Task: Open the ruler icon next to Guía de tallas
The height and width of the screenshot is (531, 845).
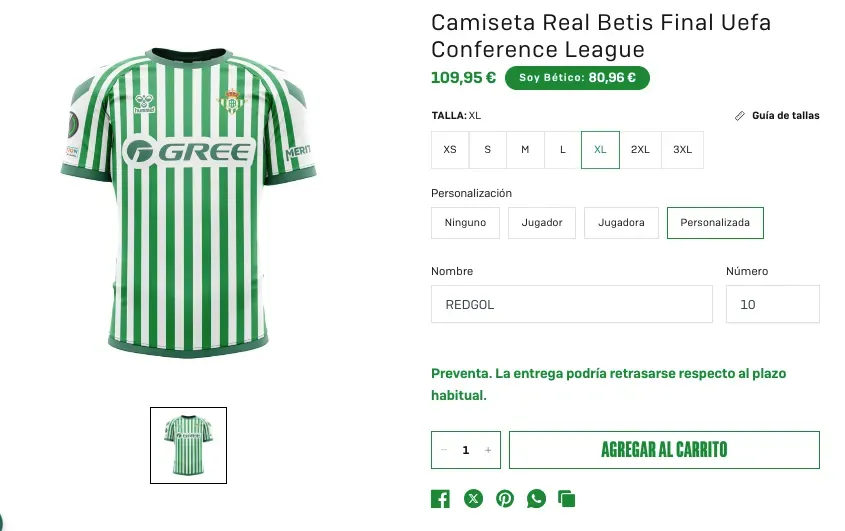Action: pos(739,116)
